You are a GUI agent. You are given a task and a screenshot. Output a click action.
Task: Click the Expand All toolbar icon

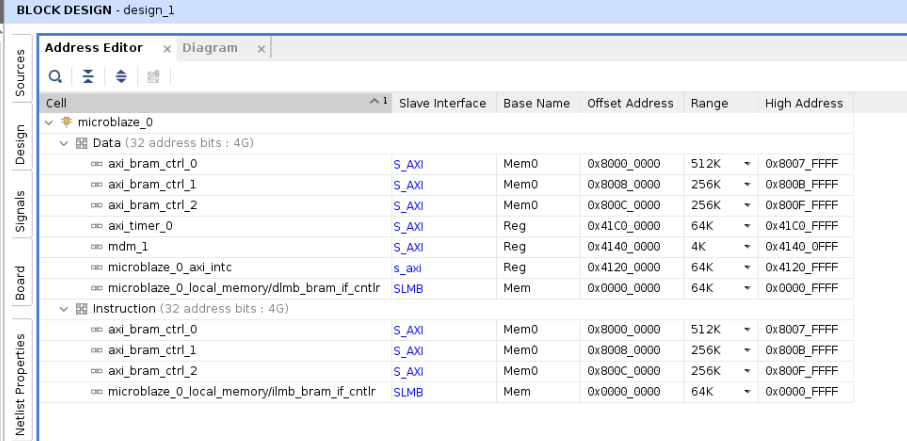[x=121, y=76]
